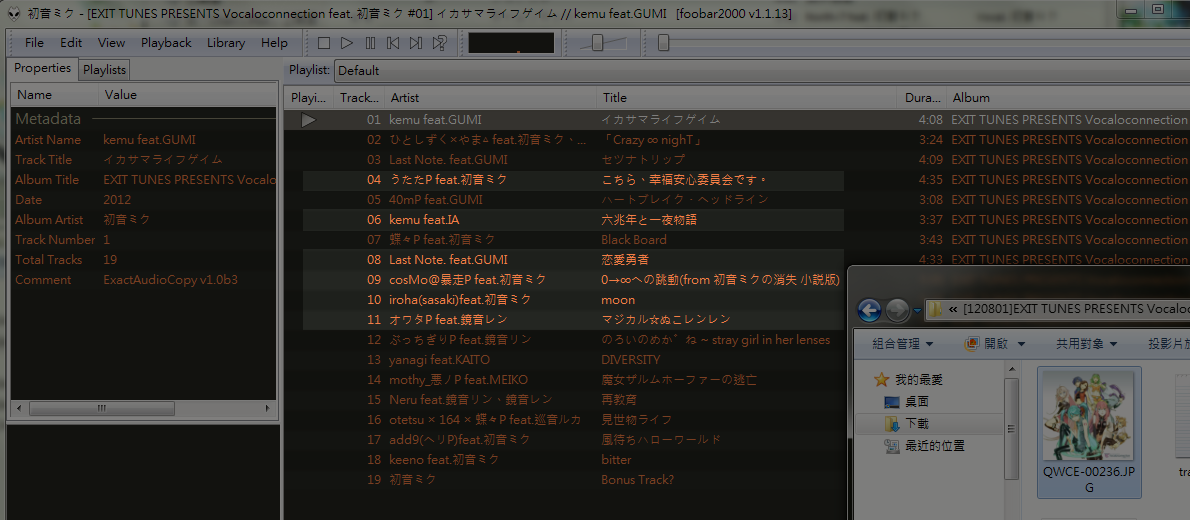
Task: Select the QWCE-00236.JPG thumbnail
Action: point(1089,433)
